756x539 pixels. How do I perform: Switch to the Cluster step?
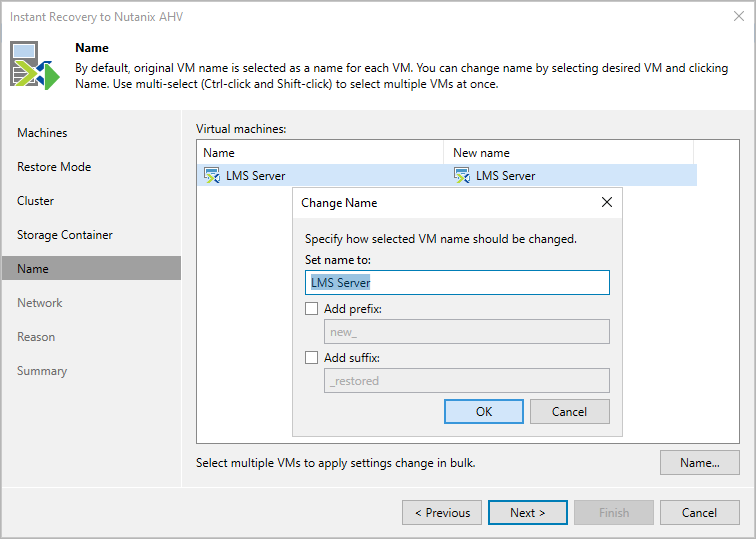click(36, 201)
